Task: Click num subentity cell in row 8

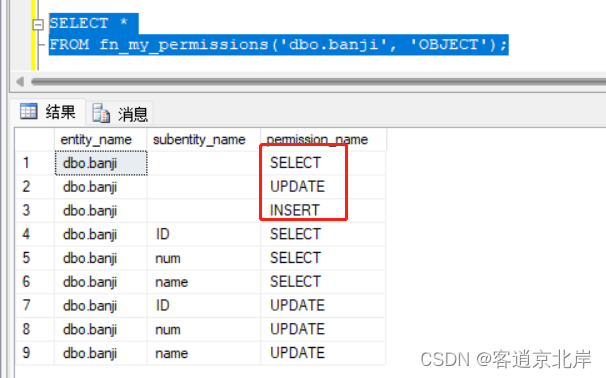Action: 204,329
